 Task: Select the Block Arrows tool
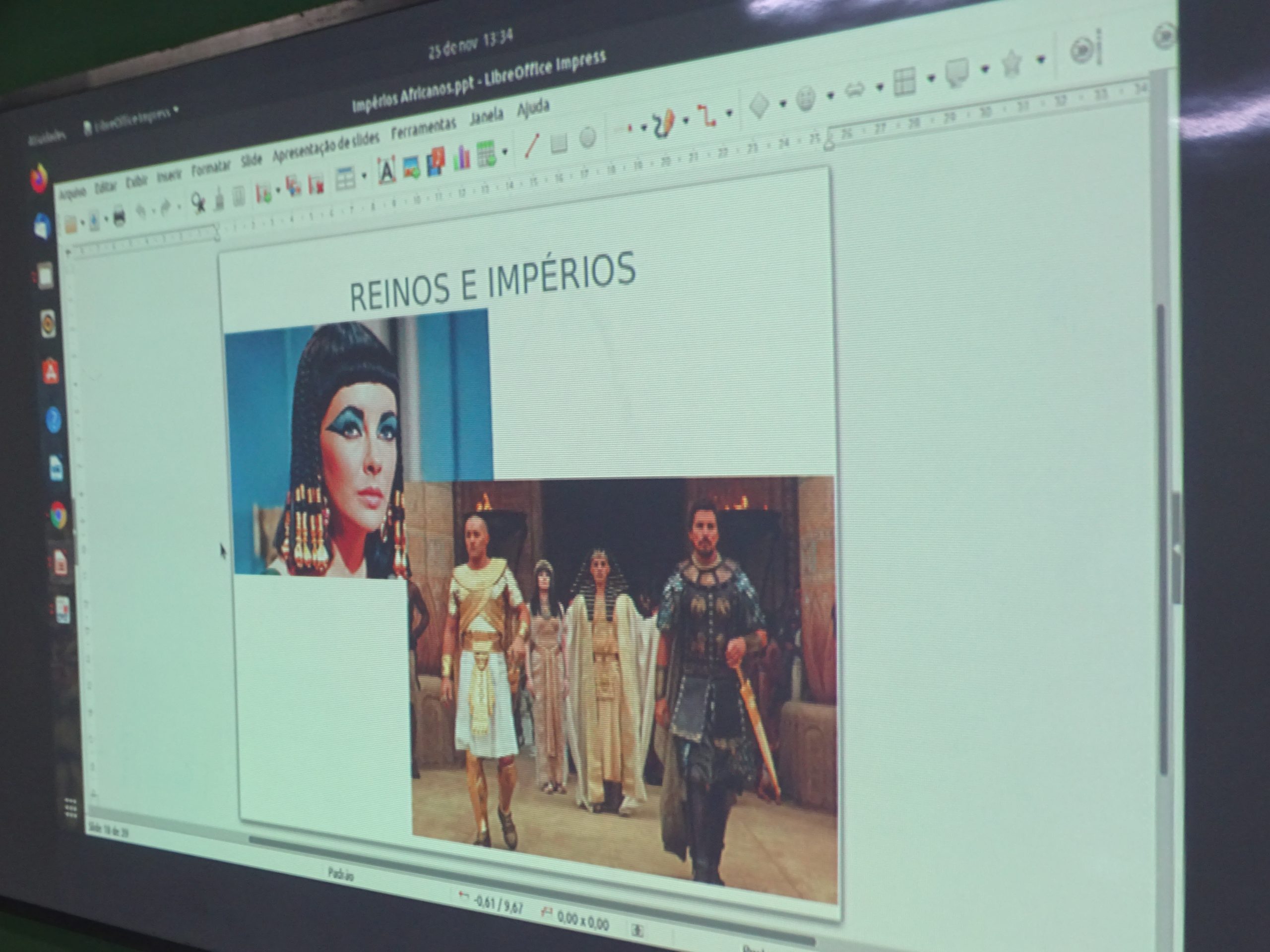coord(855,91)
